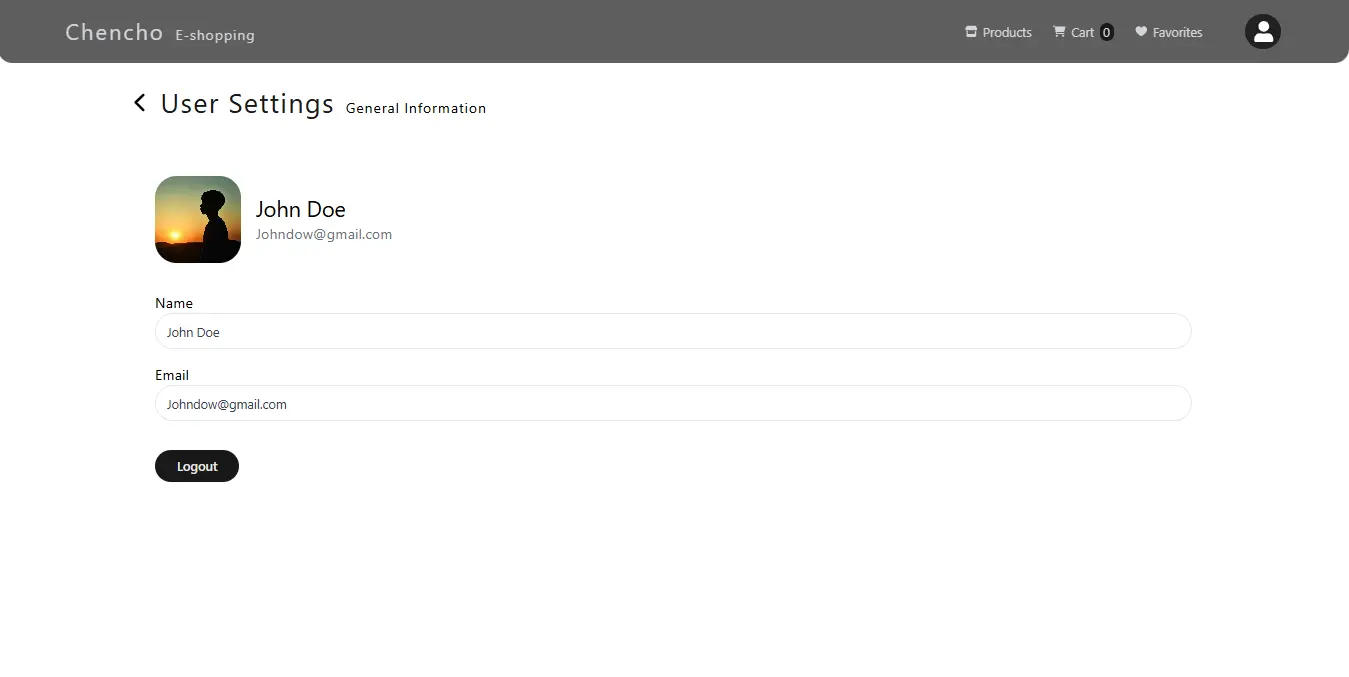Screen dimensions: 1349x677
Task: Open the cart icon beside the Cart label
Action: [x=1059, y=31]
